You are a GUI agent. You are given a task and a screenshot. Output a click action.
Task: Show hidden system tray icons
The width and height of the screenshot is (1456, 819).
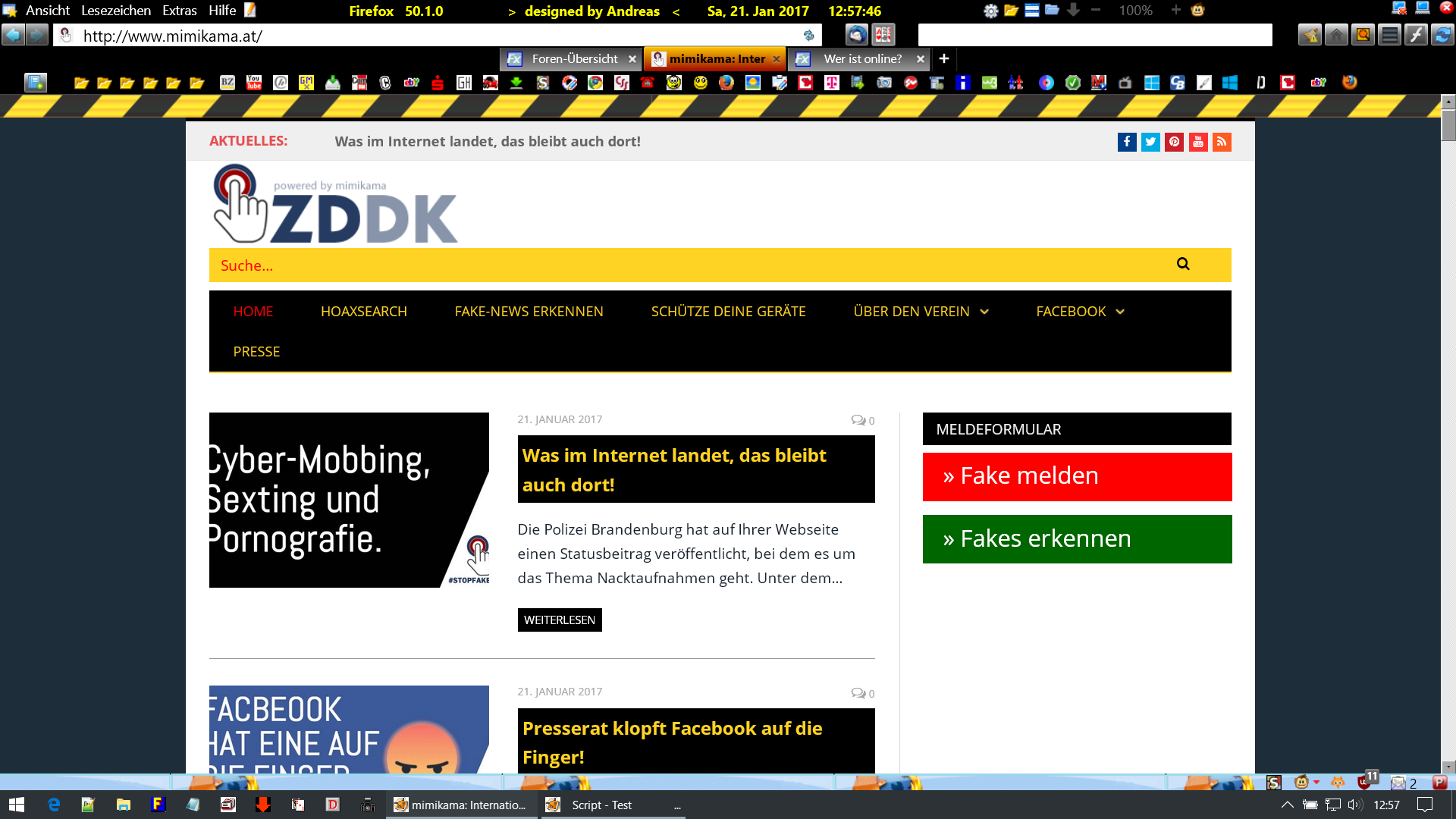pyautogui.click(x=1287, y=805)
